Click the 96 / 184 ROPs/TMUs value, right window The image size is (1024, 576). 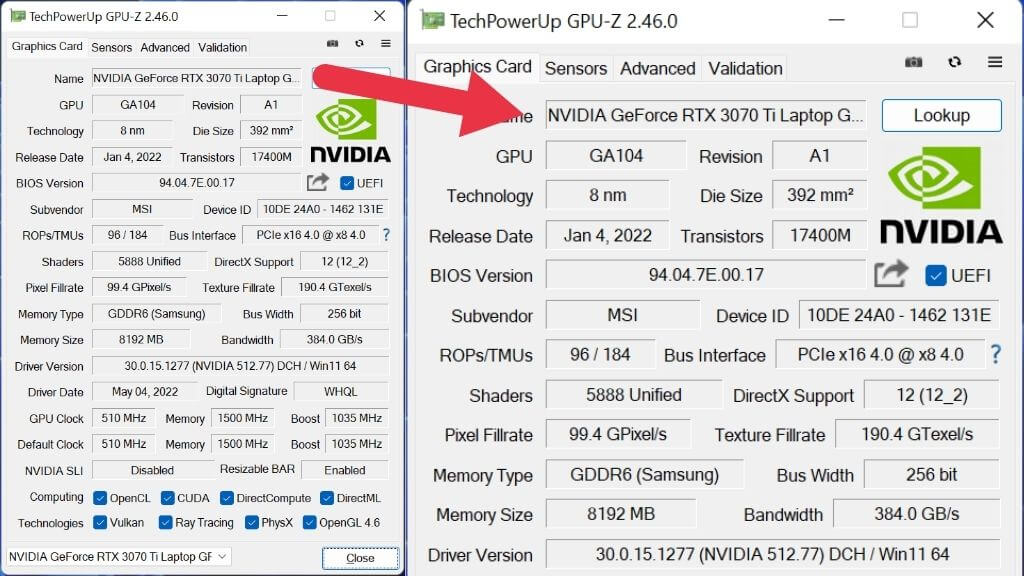[x=600, y=355]
